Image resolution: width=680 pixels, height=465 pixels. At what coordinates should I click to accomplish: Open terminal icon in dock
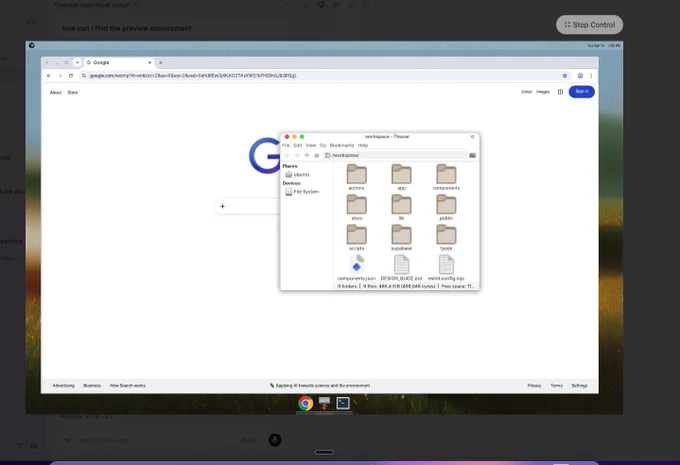coord(343,403)
